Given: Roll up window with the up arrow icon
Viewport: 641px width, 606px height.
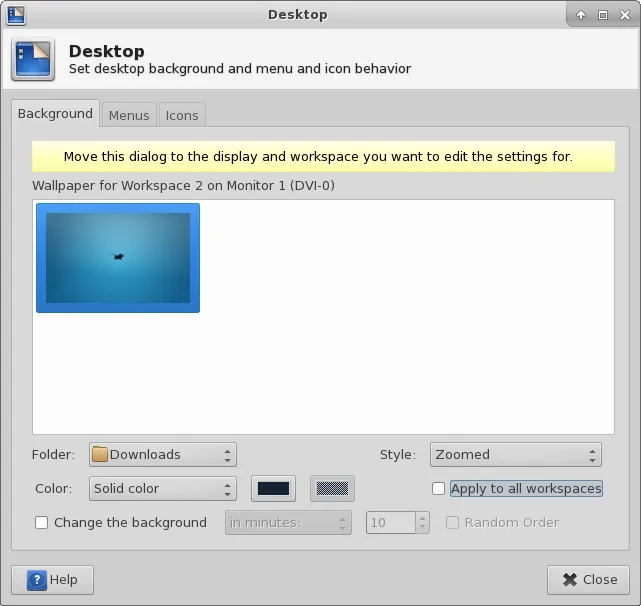Looking at the screenshot, I should point(580,15).
